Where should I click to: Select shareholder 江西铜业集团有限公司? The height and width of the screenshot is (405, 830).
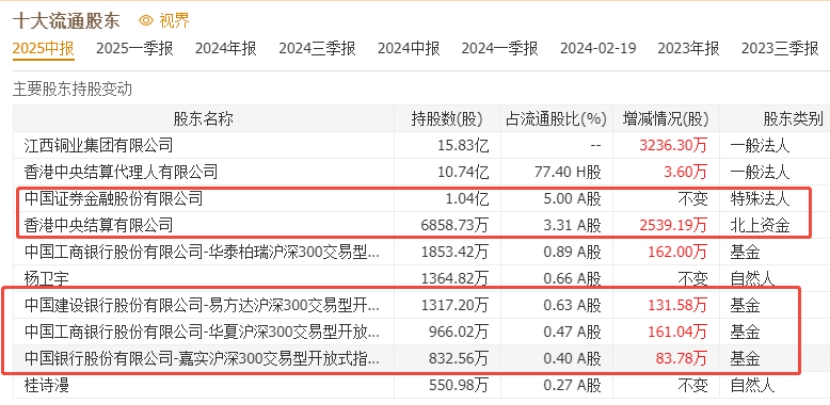[98, 145]
